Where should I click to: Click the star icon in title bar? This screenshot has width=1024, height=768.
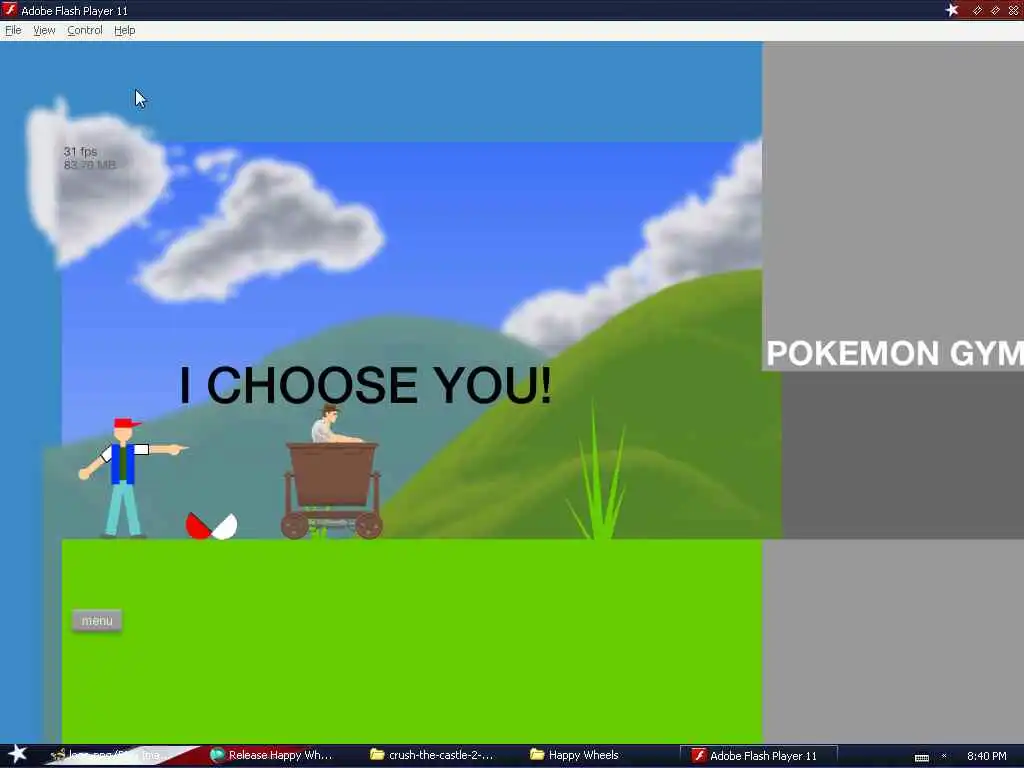point(952,10)
